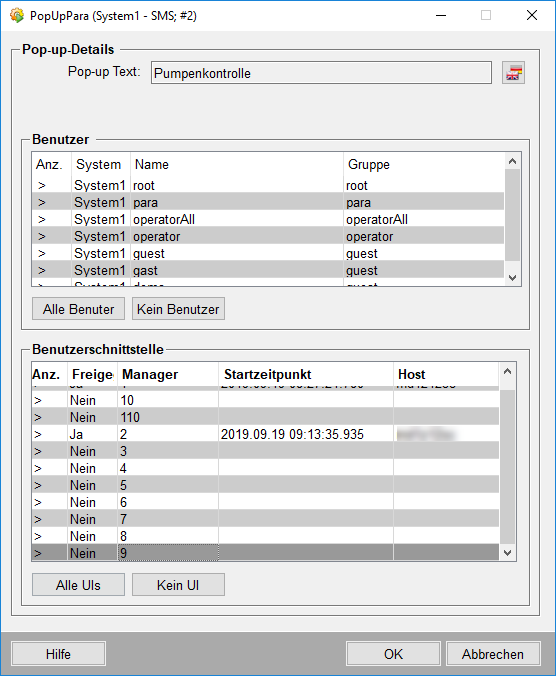This screenshot has height=676, width=556.
Task: Select all UIs with Alle UIs
Action: (78, 585)
